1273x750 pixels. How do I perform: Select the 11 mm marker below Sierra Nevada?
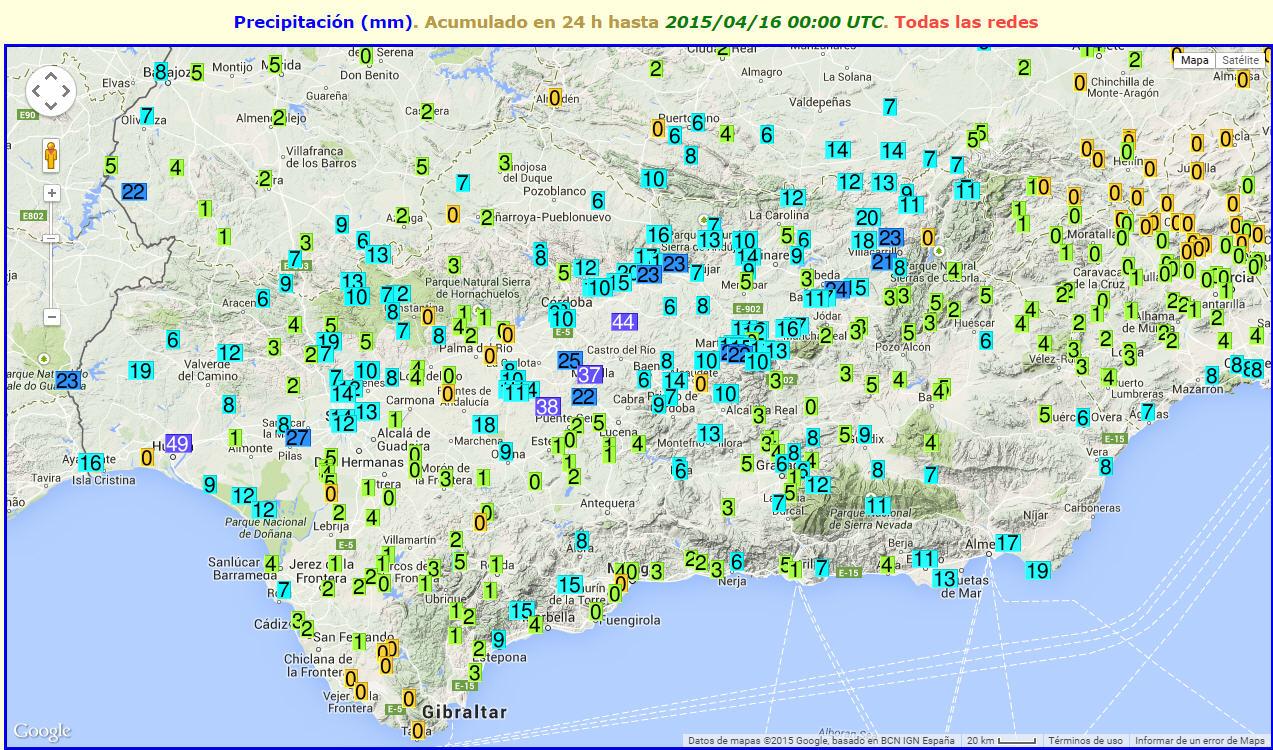[x=877, y=505]
